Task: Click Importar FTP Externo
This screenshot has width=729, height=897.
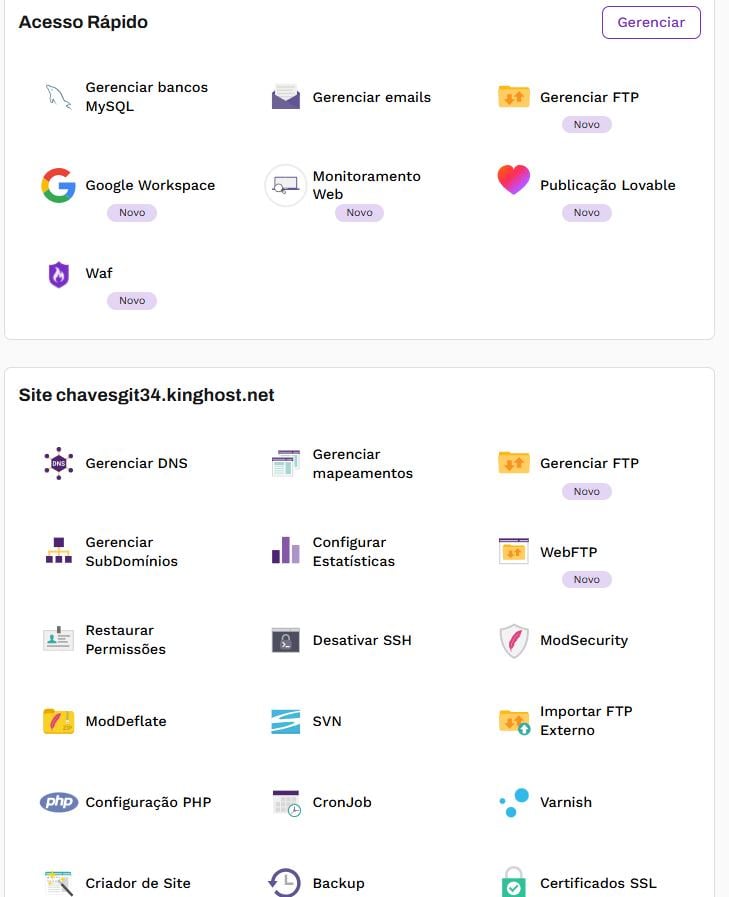Action: [x=586, y=721]
